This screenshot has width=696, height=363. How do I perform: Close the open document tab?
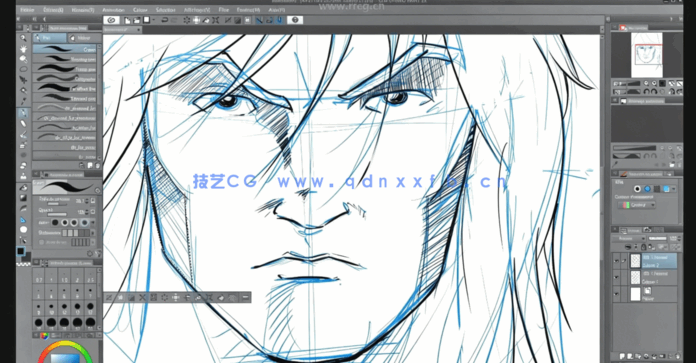point(138,30)
